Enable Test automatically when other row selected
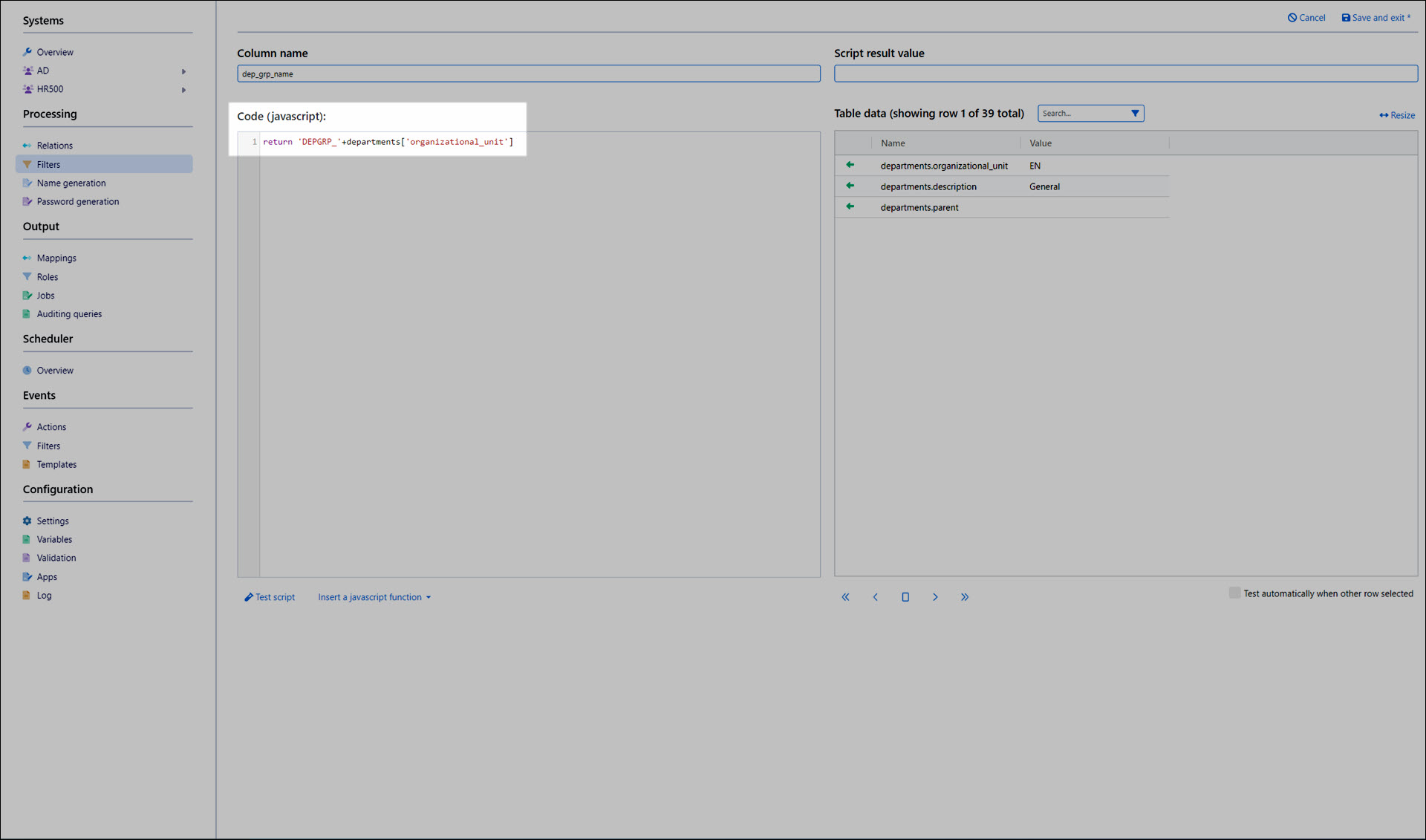Screen dimensions: 1426x840 coord(1234,593)
